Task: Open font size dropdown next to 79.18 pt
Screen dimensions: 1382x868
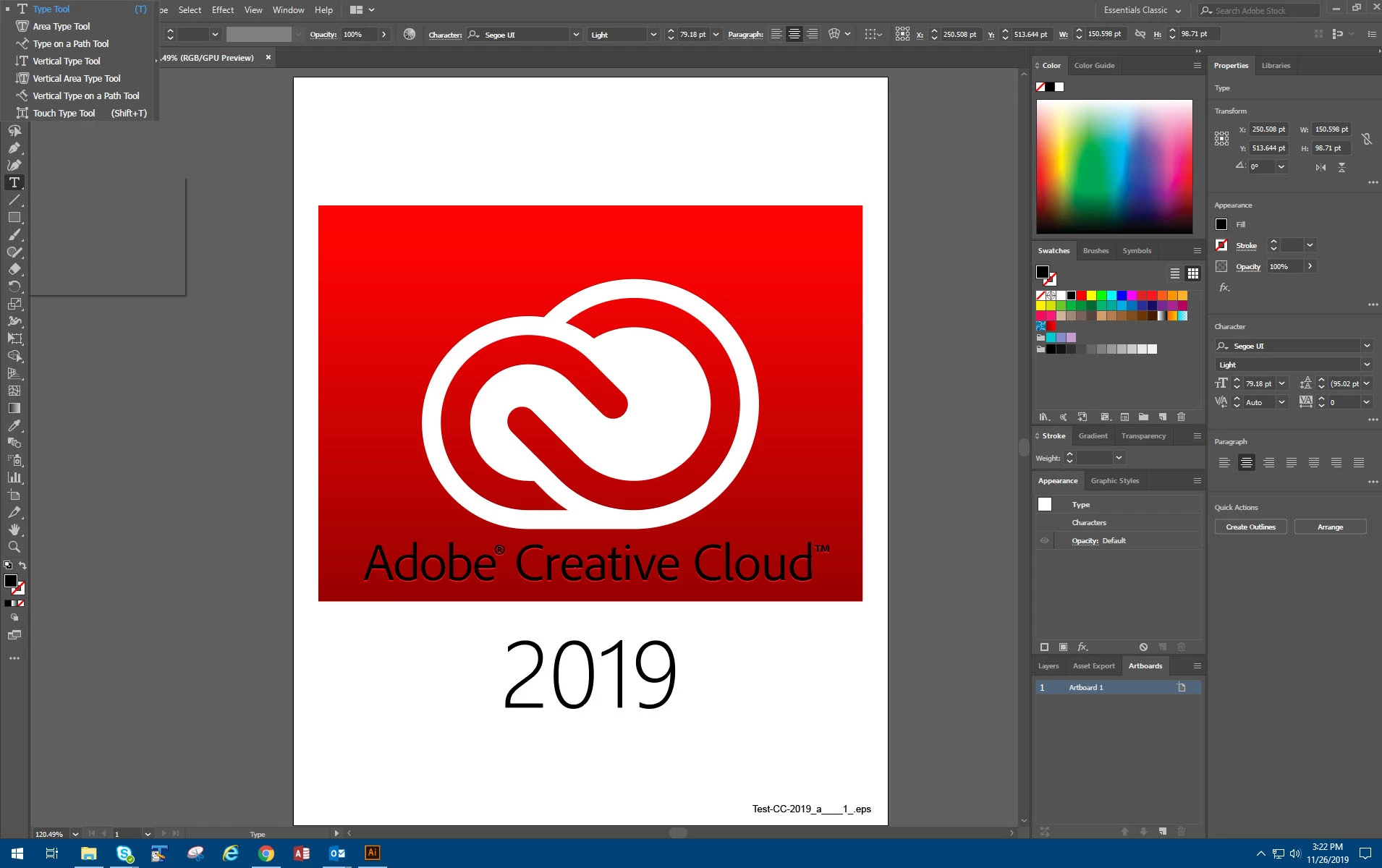Action: (716, 34)
